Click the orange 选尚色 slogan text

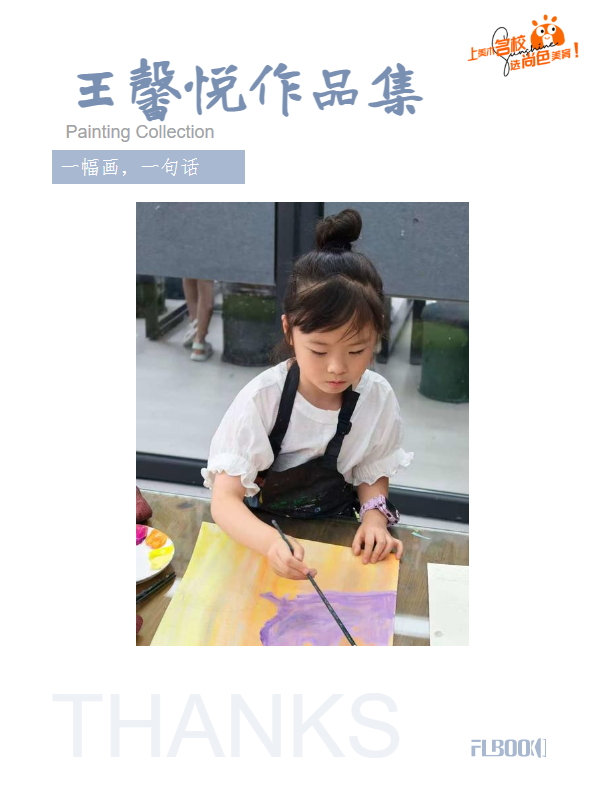click(529, 61)
